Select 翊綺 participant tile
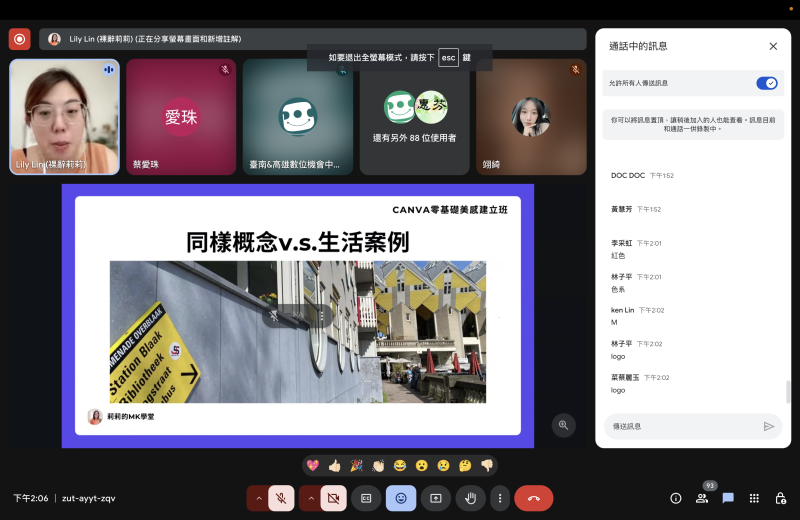The image size is (800, 520). tap(531, 117)
